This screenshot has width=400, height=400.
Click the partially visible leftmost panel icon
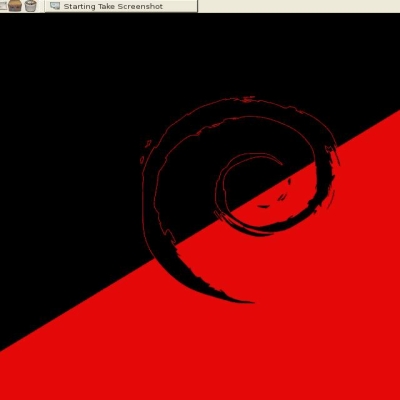[3, 5]
